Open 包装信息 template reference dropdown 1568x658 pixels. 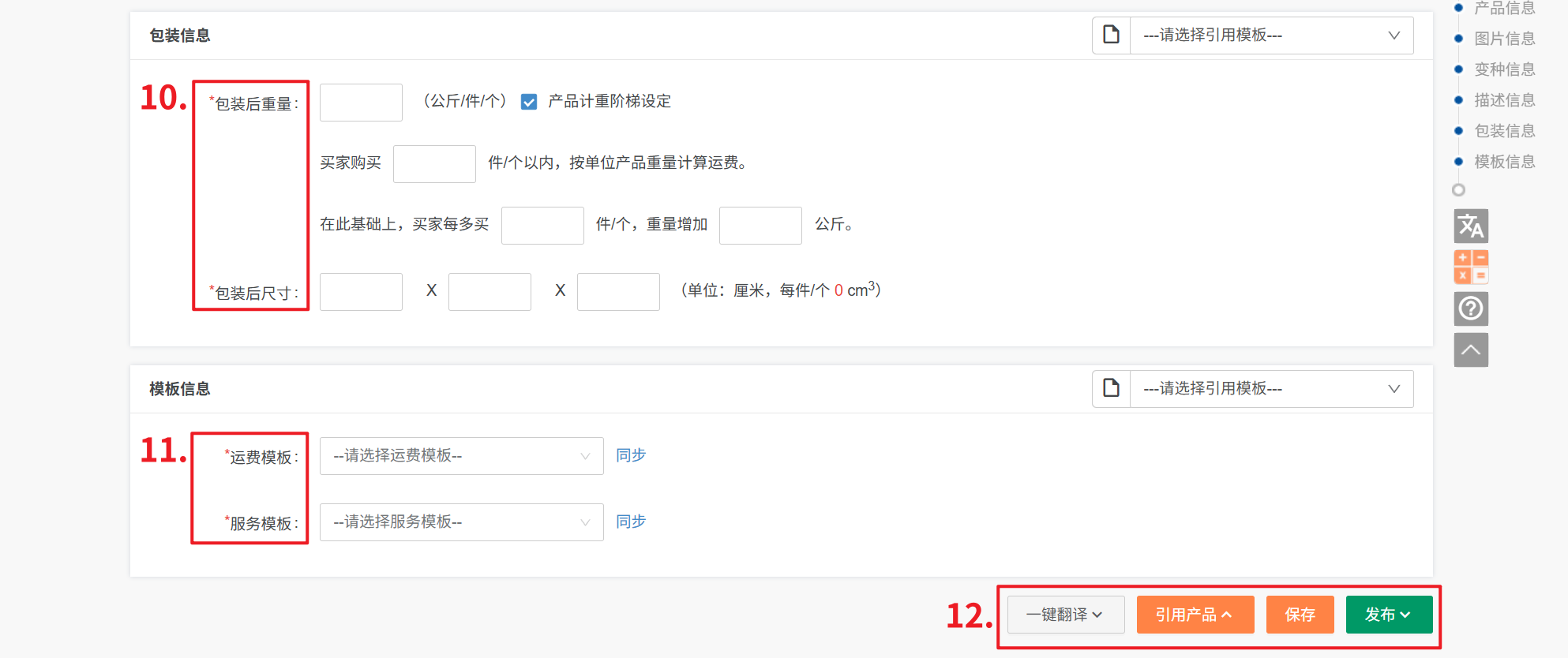click(1271, 36)
